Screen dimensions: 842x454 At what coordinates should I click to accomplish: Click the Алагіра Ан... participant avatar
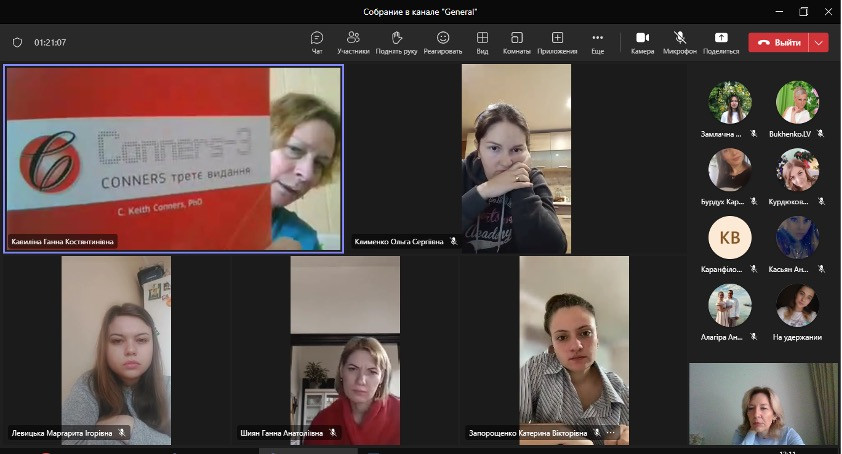(730, 305)
